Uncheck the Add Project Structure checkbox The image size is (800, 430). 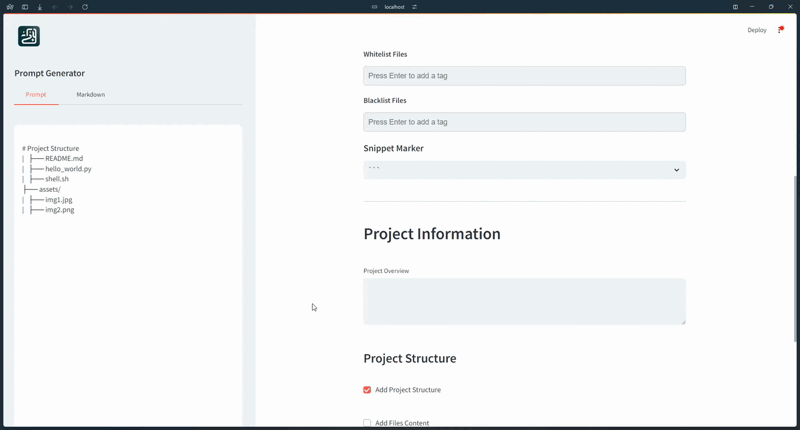click(x=367, y=390)
